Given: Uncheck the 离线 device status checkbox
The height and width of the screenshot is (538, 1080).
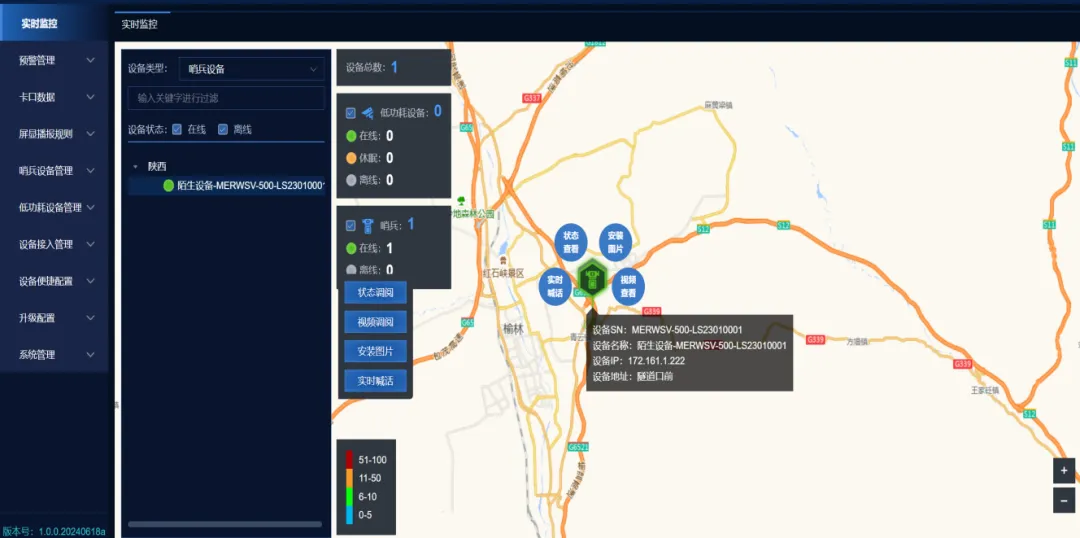Looking at the screenshot, I should click(x=223, y=129).
